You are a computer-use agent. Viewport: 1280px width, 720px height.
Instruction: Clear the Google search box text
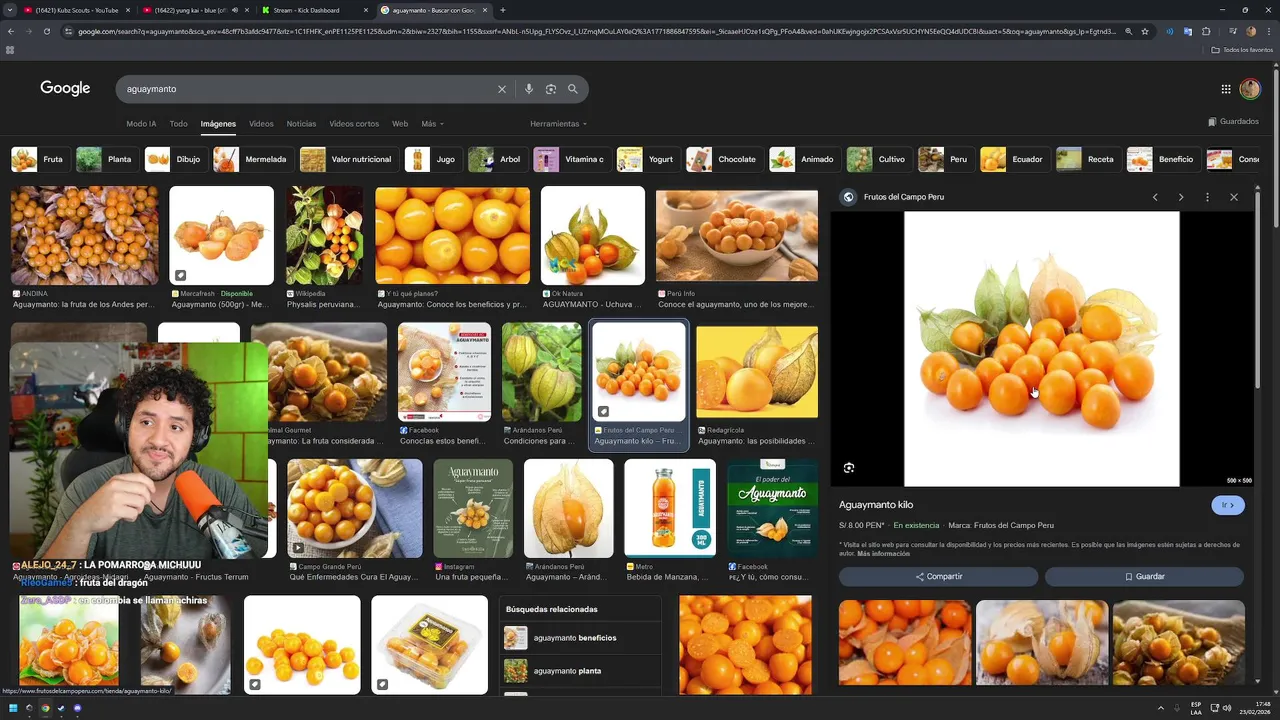pyautogui.click(x=502, y=89)
